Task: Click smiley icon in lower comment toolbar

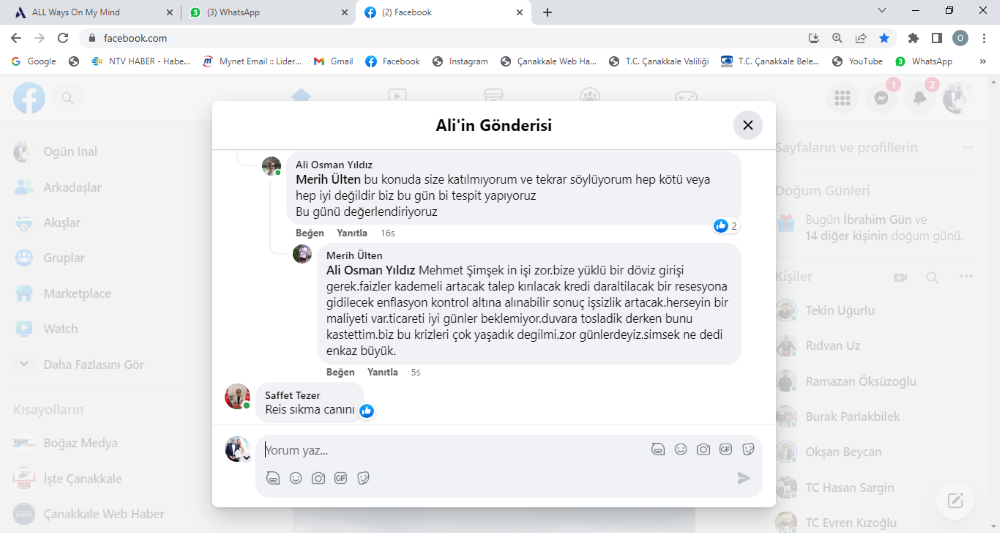Action: click(295, 478)
